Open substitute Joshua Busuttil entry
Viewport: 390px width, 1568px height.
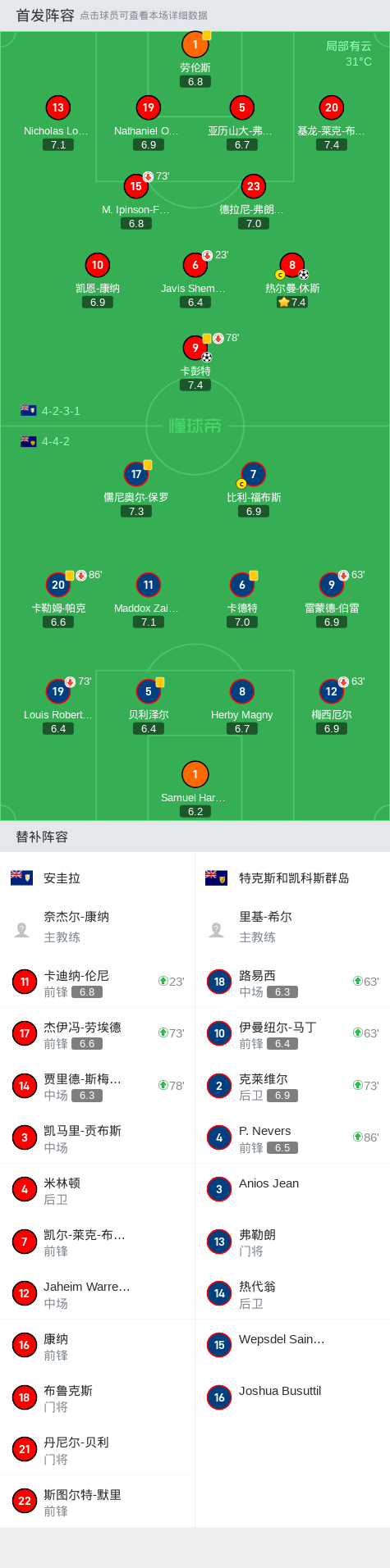tap(292, 1397)
